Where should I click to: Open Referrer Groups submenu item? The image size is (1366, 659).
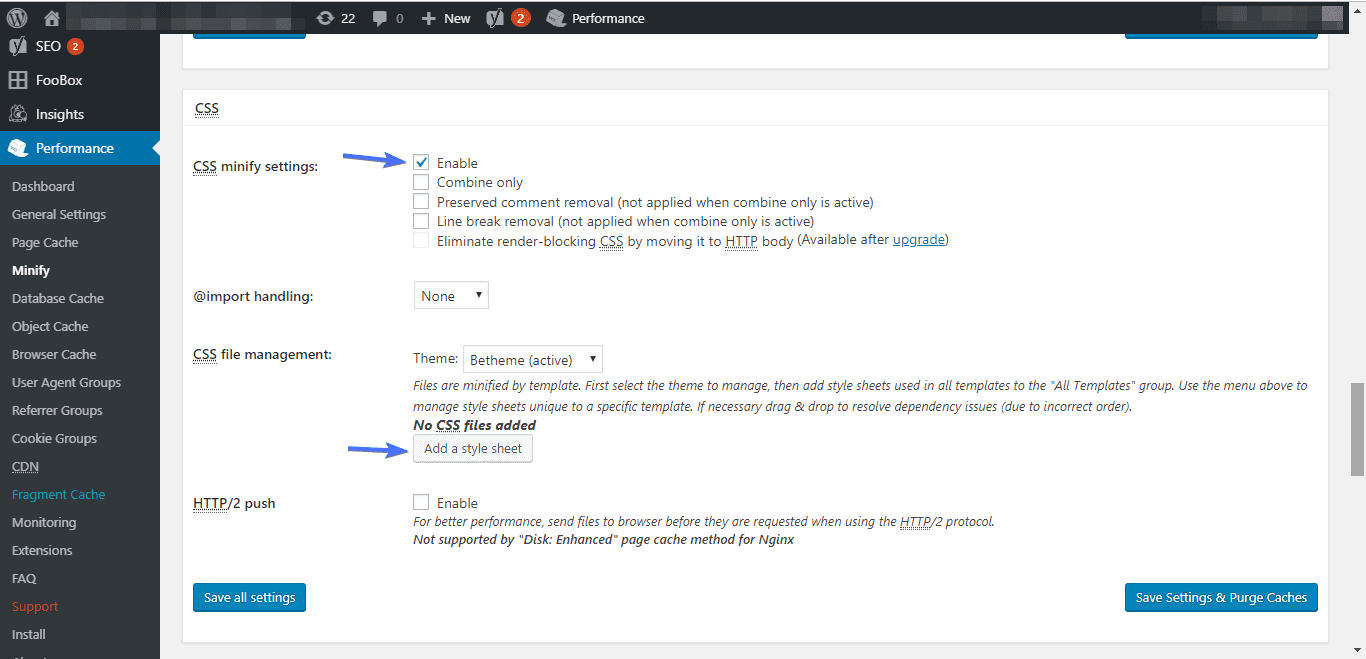click(57, 410)
